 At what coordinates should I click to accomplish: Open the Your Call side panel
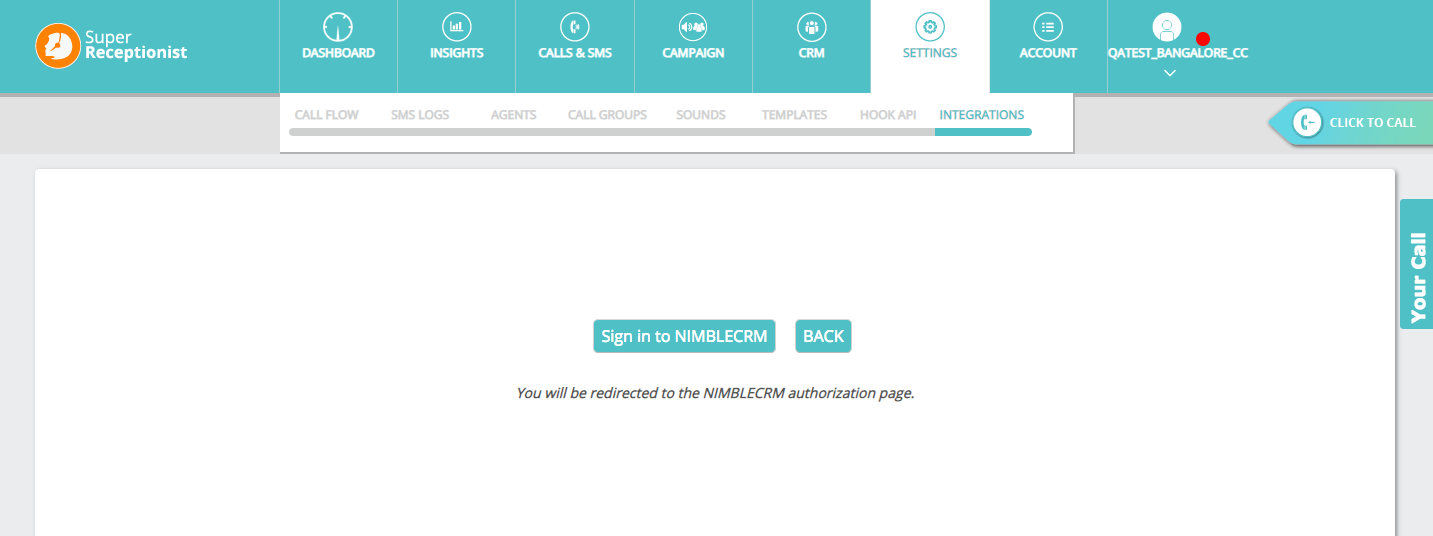pos(1416,264)
